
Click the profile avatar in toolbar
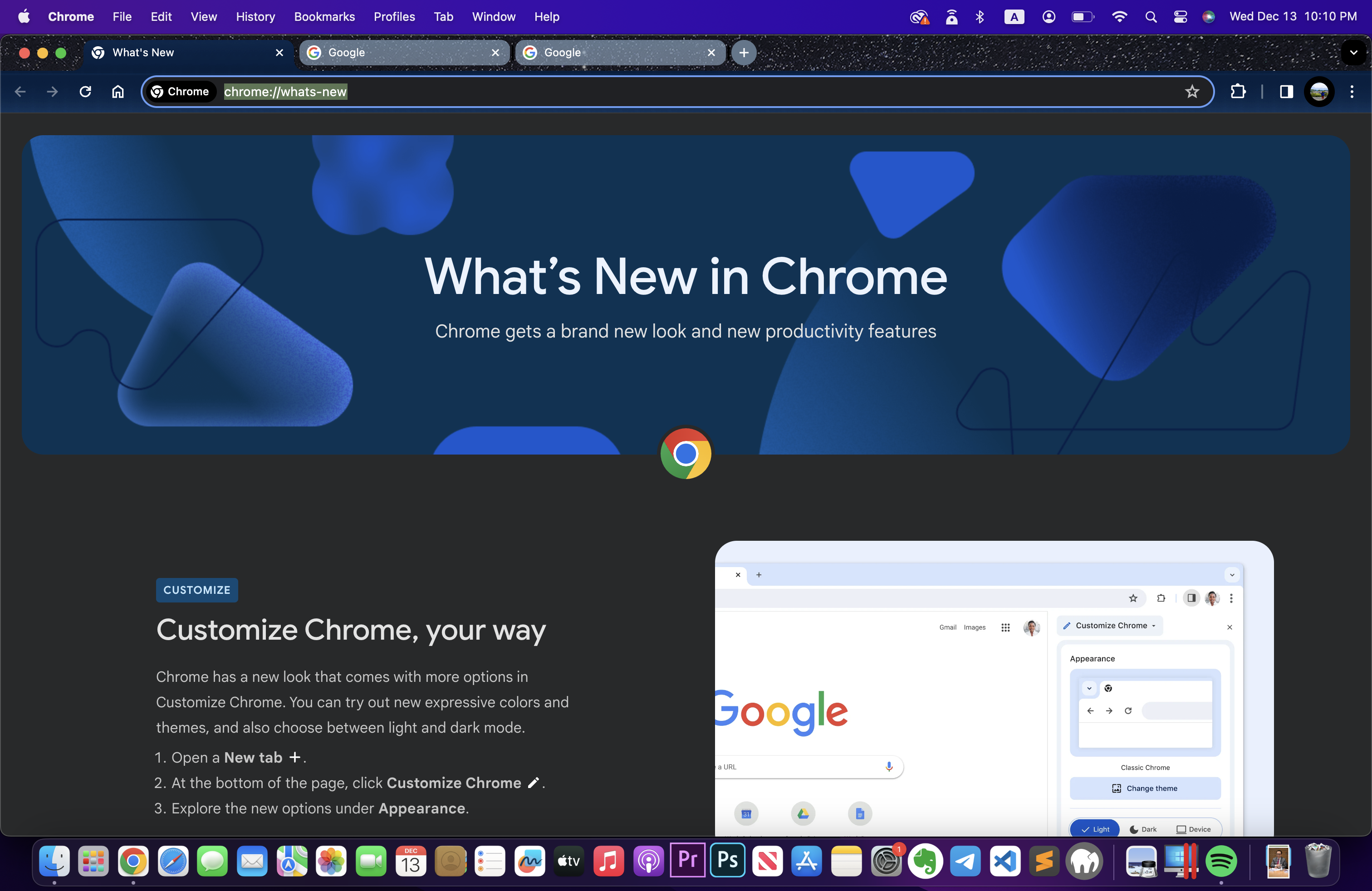coord(1319,92)
